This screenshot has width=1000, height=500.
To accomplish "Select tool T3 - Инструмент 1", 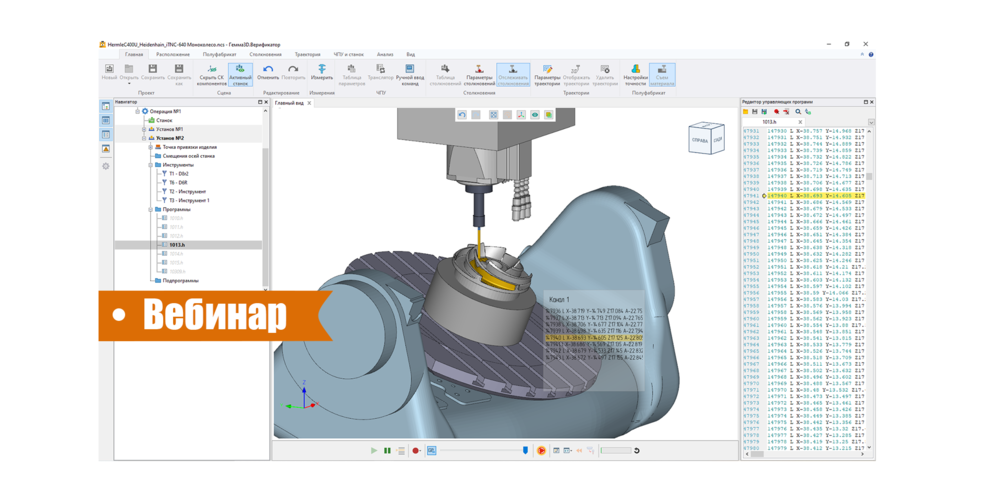I will coord(189,200).
